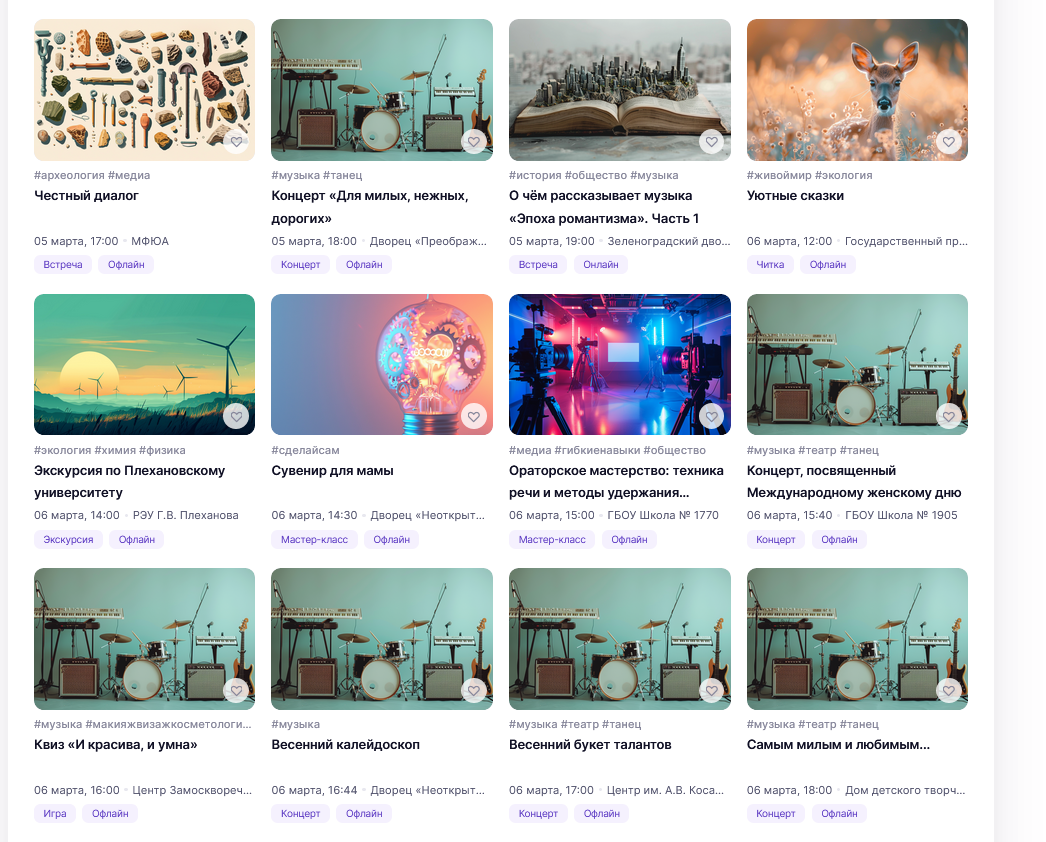Click «Мастер-класс» tag under «Сувенир для мамы»
Image resolution: width=1046 pixels, height=842 pixels.
pyautogui.click(x=314, y=540)
